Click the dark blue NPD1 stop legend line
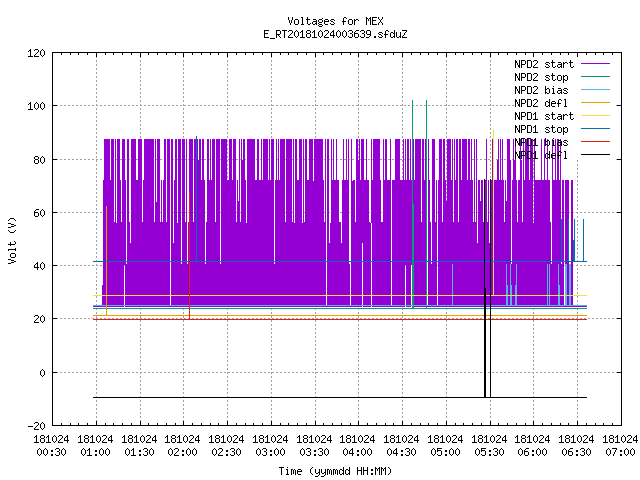This screenshot has width=640, height=480. point(596,129)
